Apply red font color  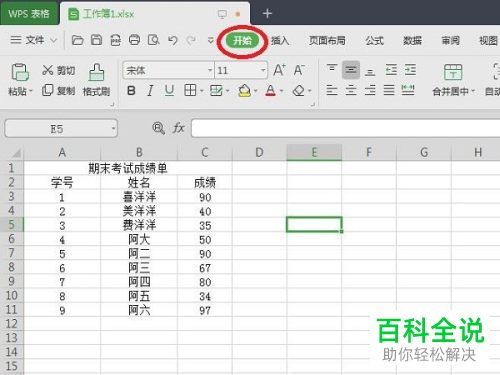[x=270, y=90]
